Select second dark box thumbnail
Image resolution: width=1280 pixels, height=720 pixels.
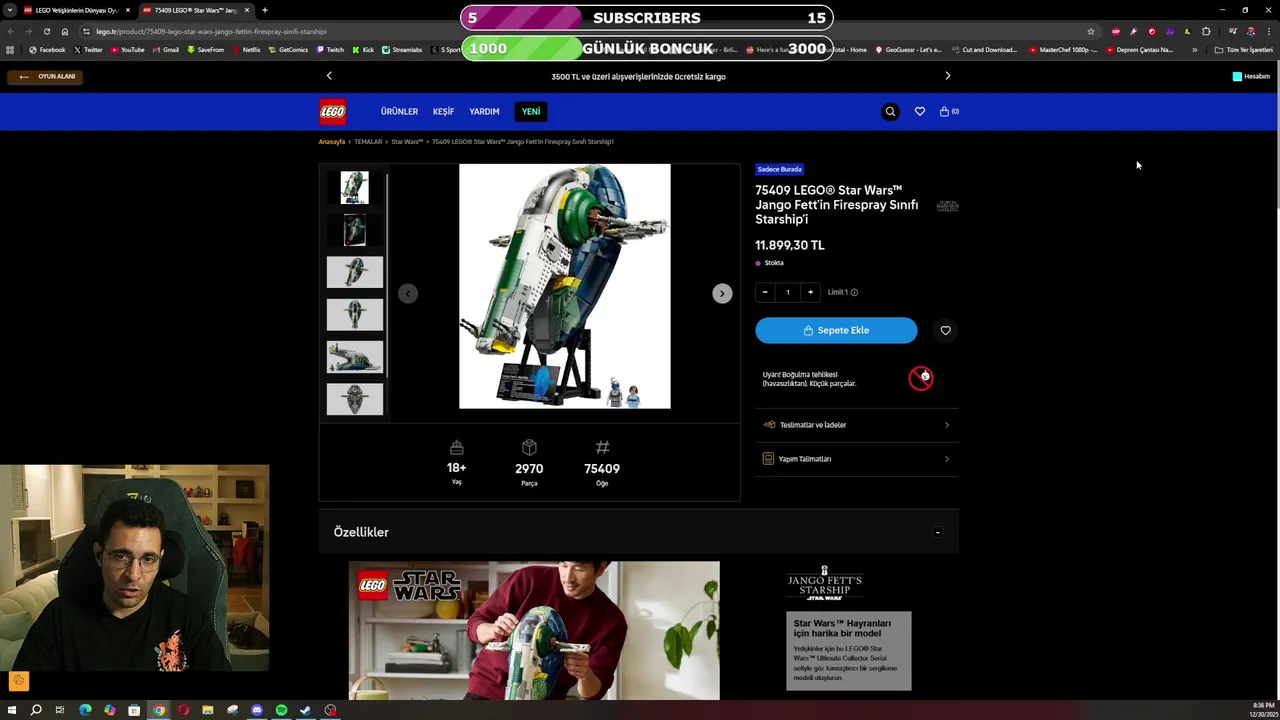click(354, 230)
